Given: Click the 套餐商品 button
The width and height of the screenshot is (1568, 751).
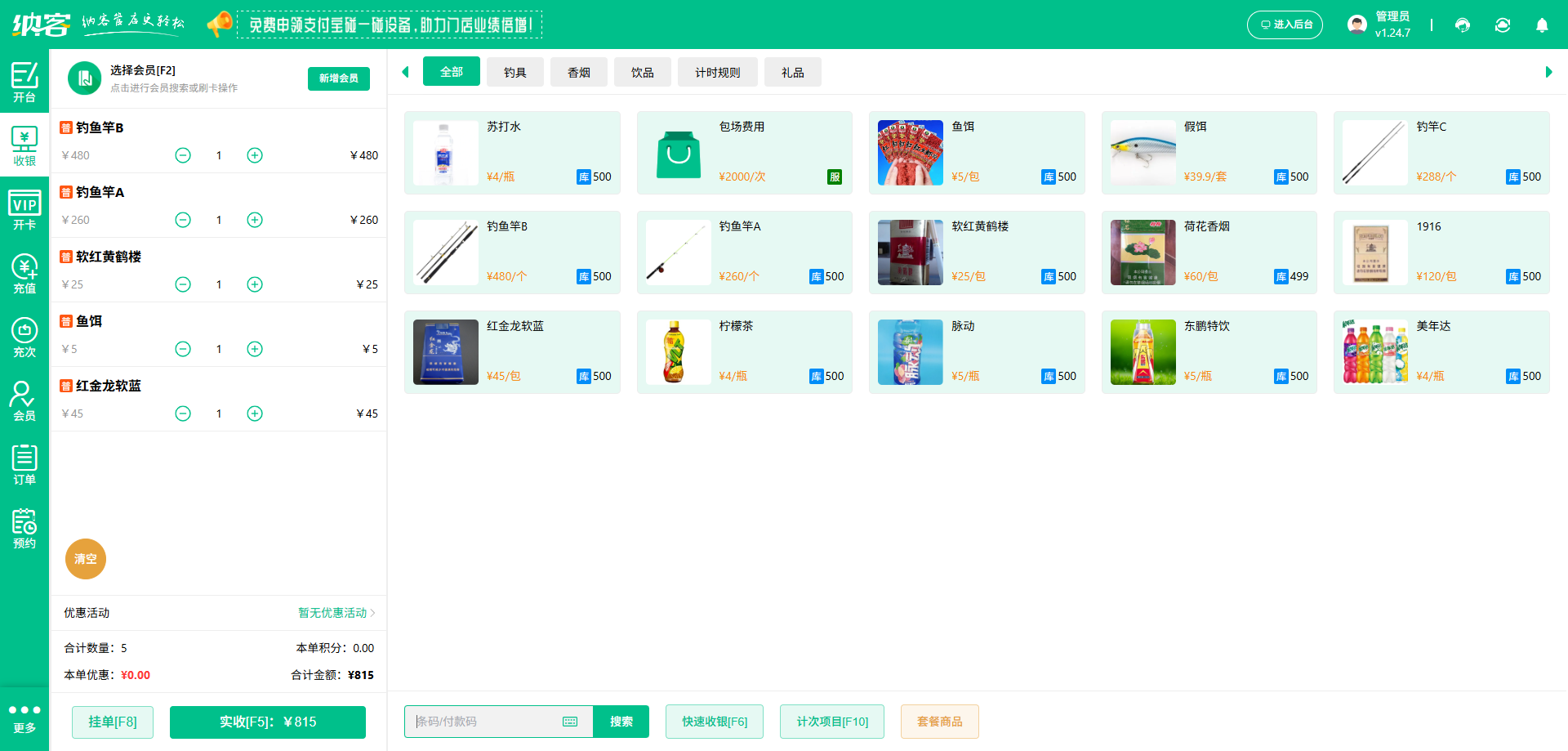Looking at the screenshot, I should [940, 722].
